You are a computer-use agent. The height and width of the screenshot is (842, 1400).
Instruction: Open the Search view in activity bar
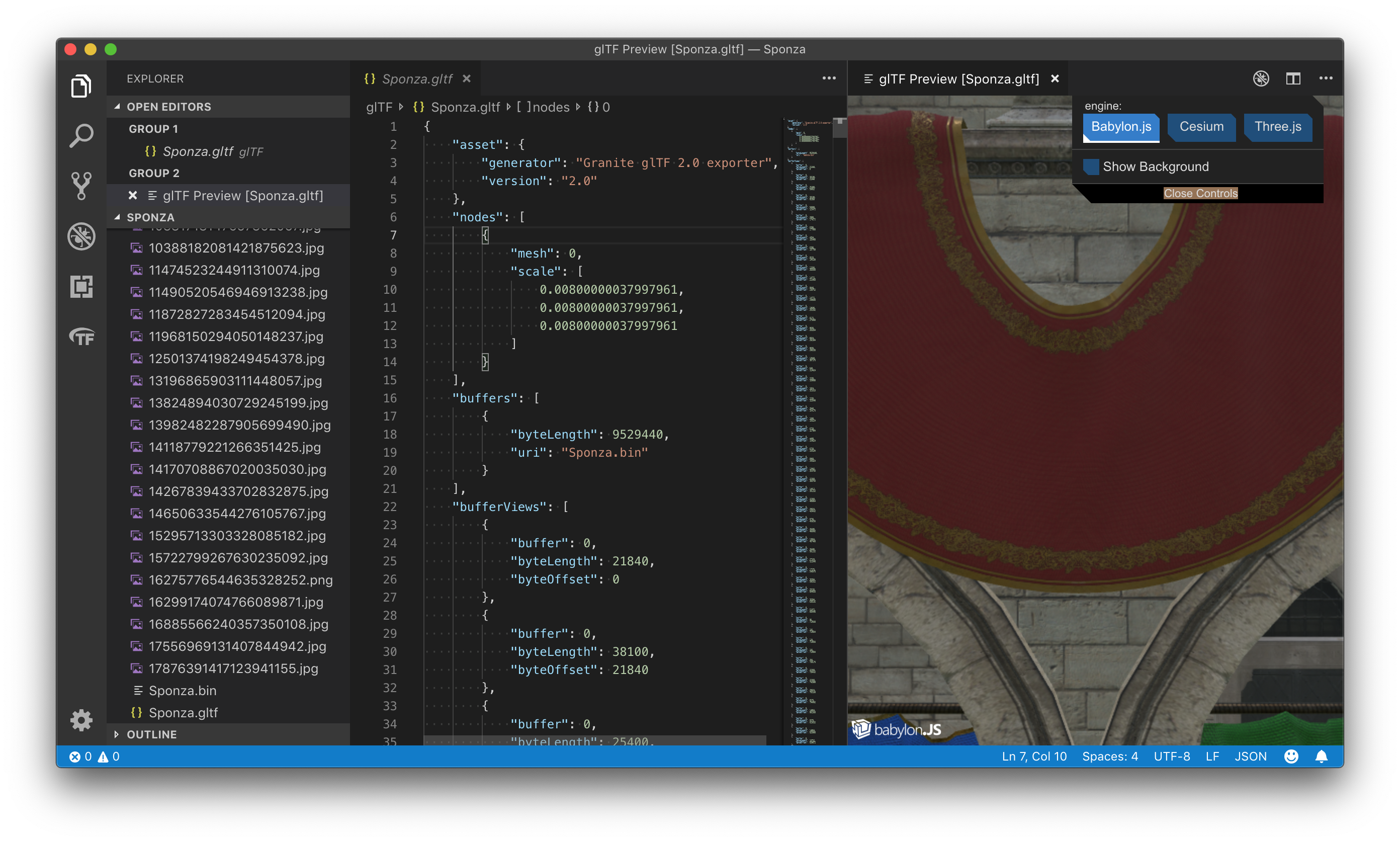(x=81, y=136)
